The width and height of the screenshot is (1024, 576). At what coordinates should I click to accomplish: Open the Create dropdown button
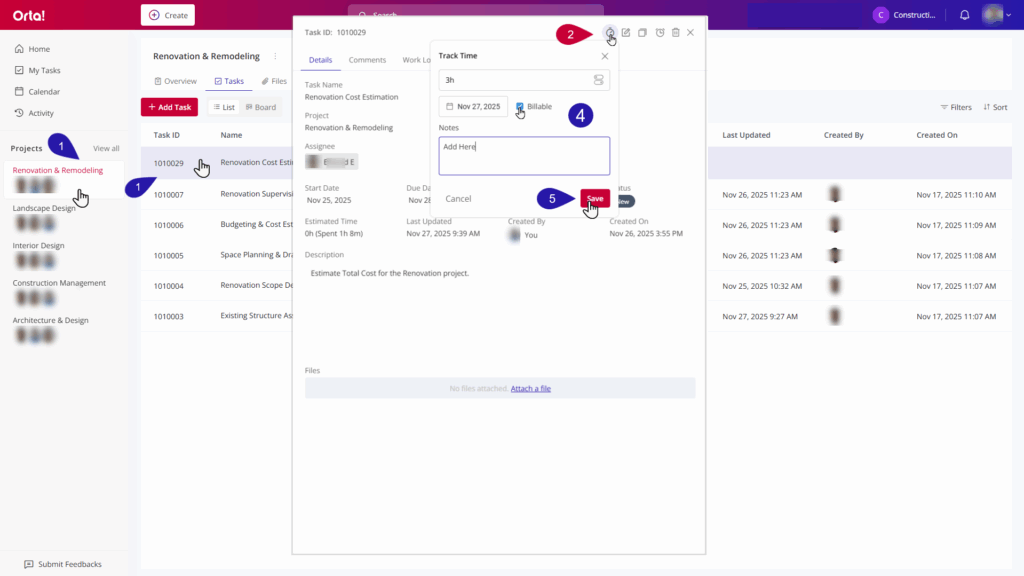tap(168, 15)
